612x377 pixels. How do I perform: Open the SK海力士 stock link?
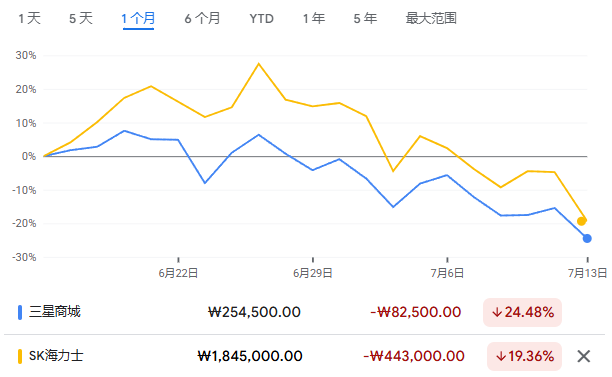[56, 356]
